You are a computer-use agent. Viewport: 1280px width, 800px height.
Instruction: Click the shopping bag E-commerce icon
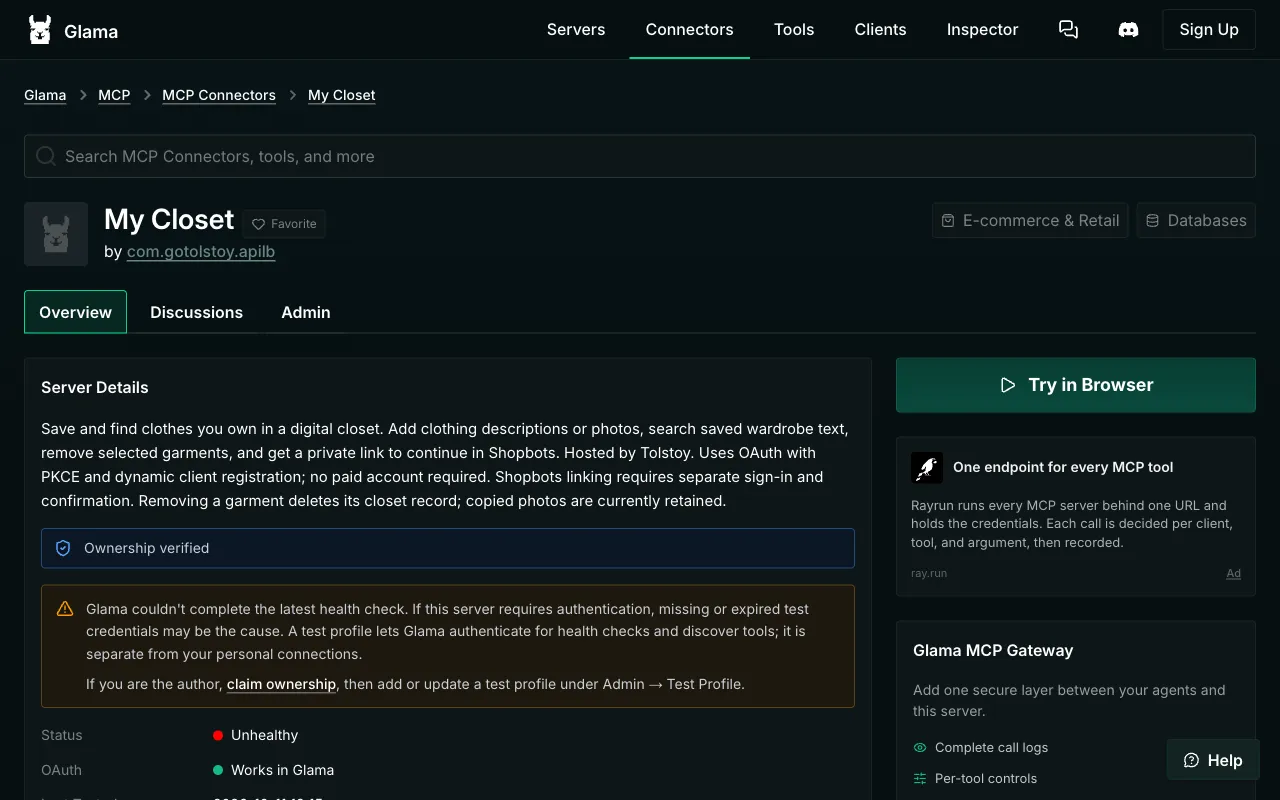(948, 221)
